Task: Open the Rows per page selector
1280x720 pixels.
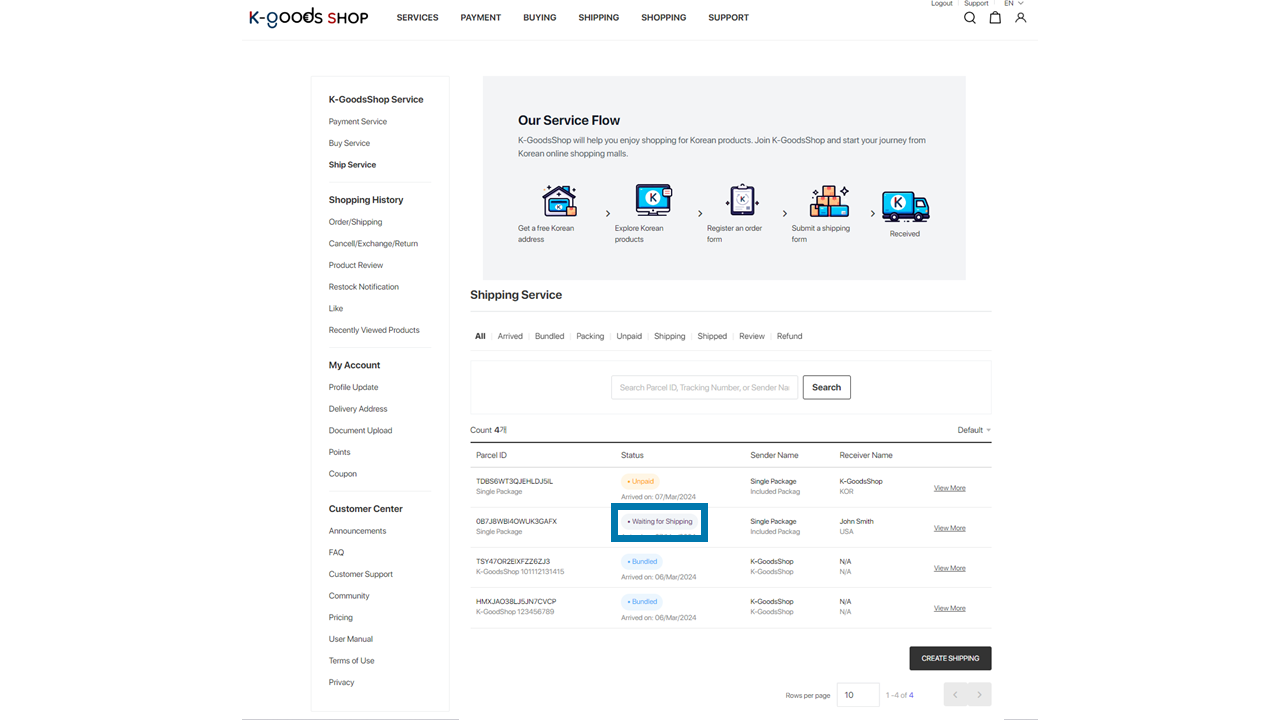Action: tap(858, 695)
